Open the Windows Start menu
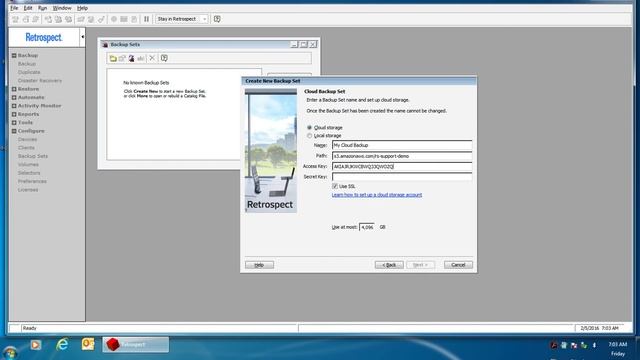Screen dimensions: 640x360 coord(10,352)
